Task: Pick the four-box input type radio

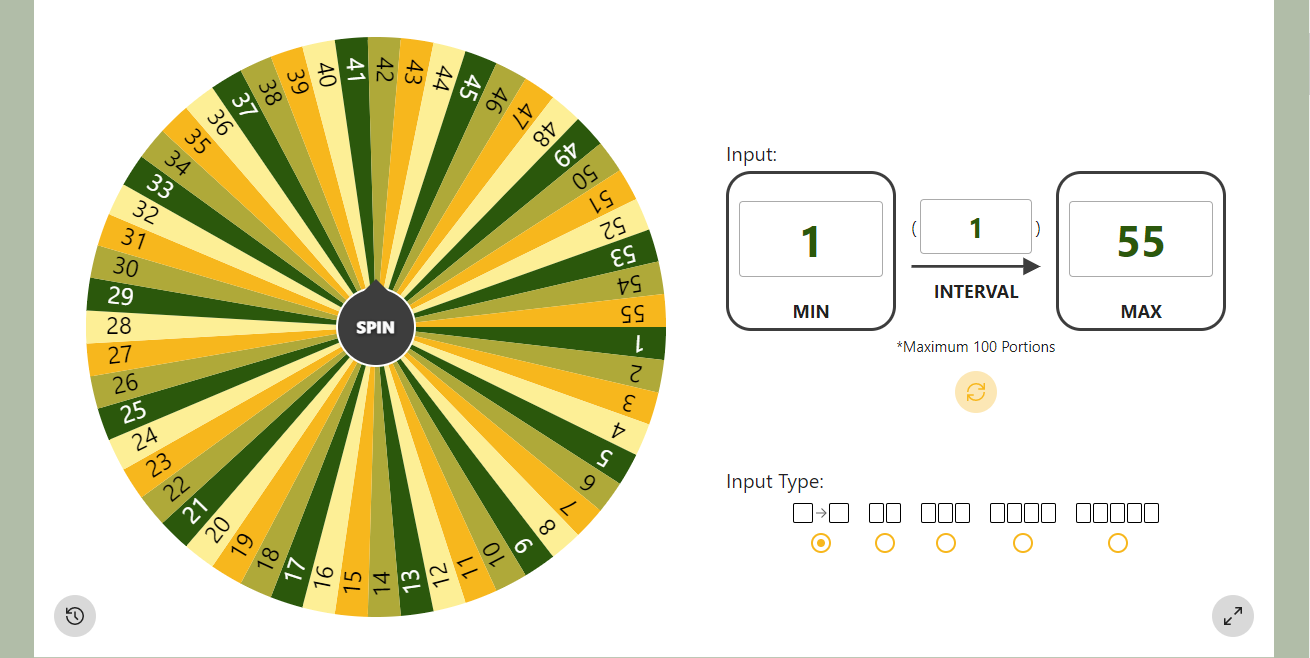Action: pos(1022,543)
